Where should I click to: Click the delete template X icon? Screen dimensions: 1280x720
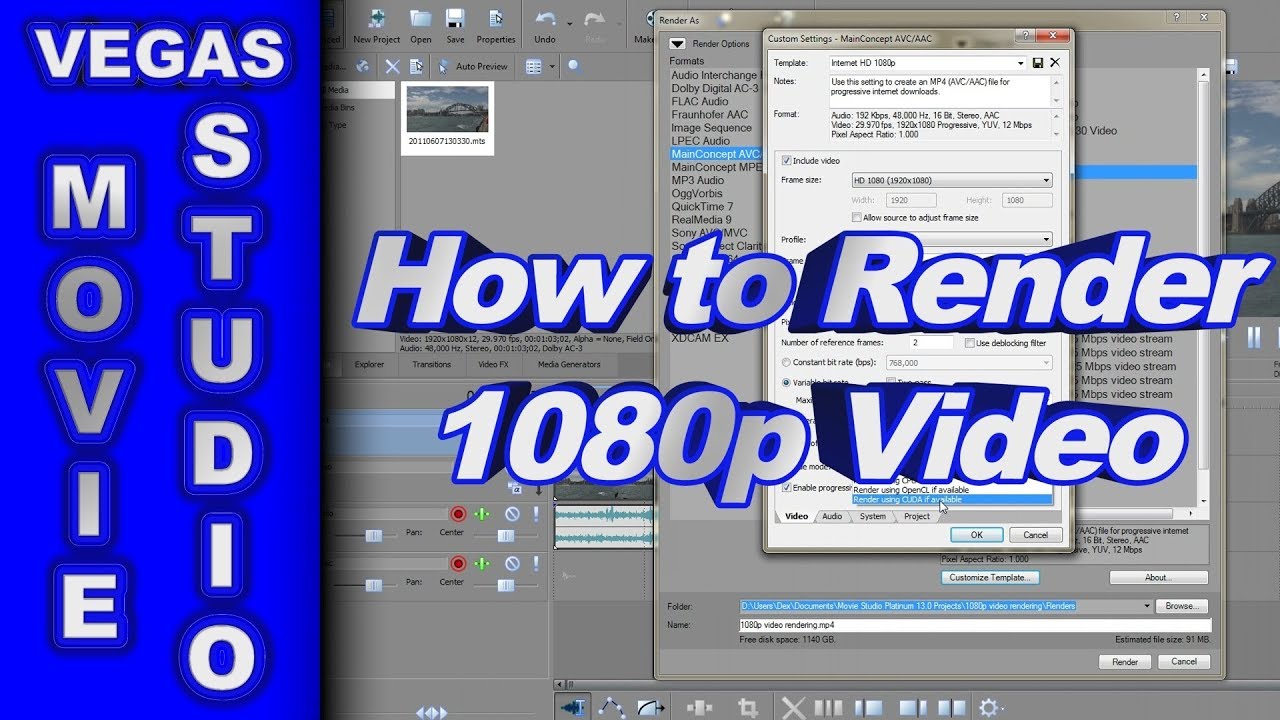point(1054,63)
